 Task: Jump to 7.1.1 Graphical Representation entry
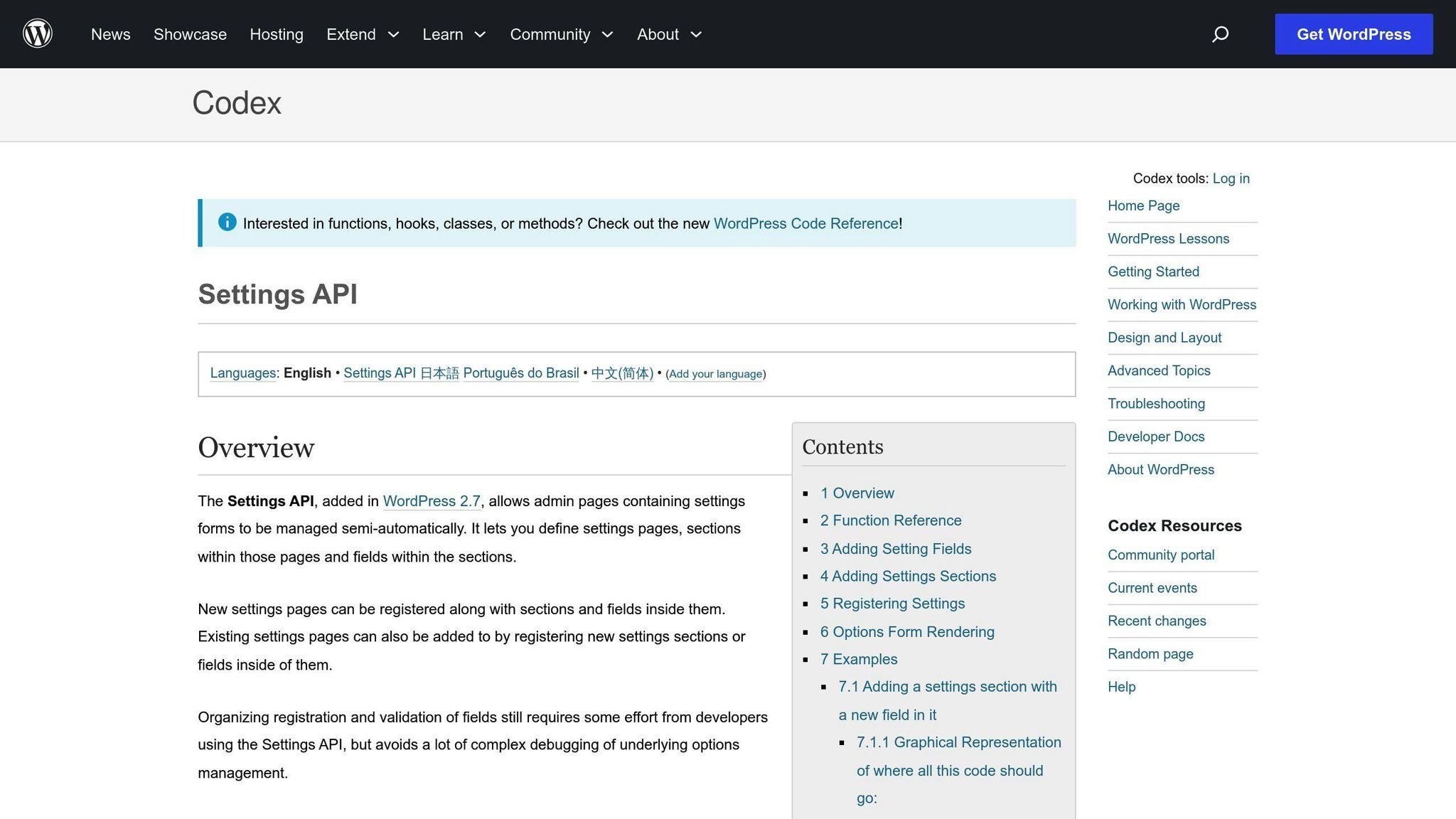(x=958, y=770)
